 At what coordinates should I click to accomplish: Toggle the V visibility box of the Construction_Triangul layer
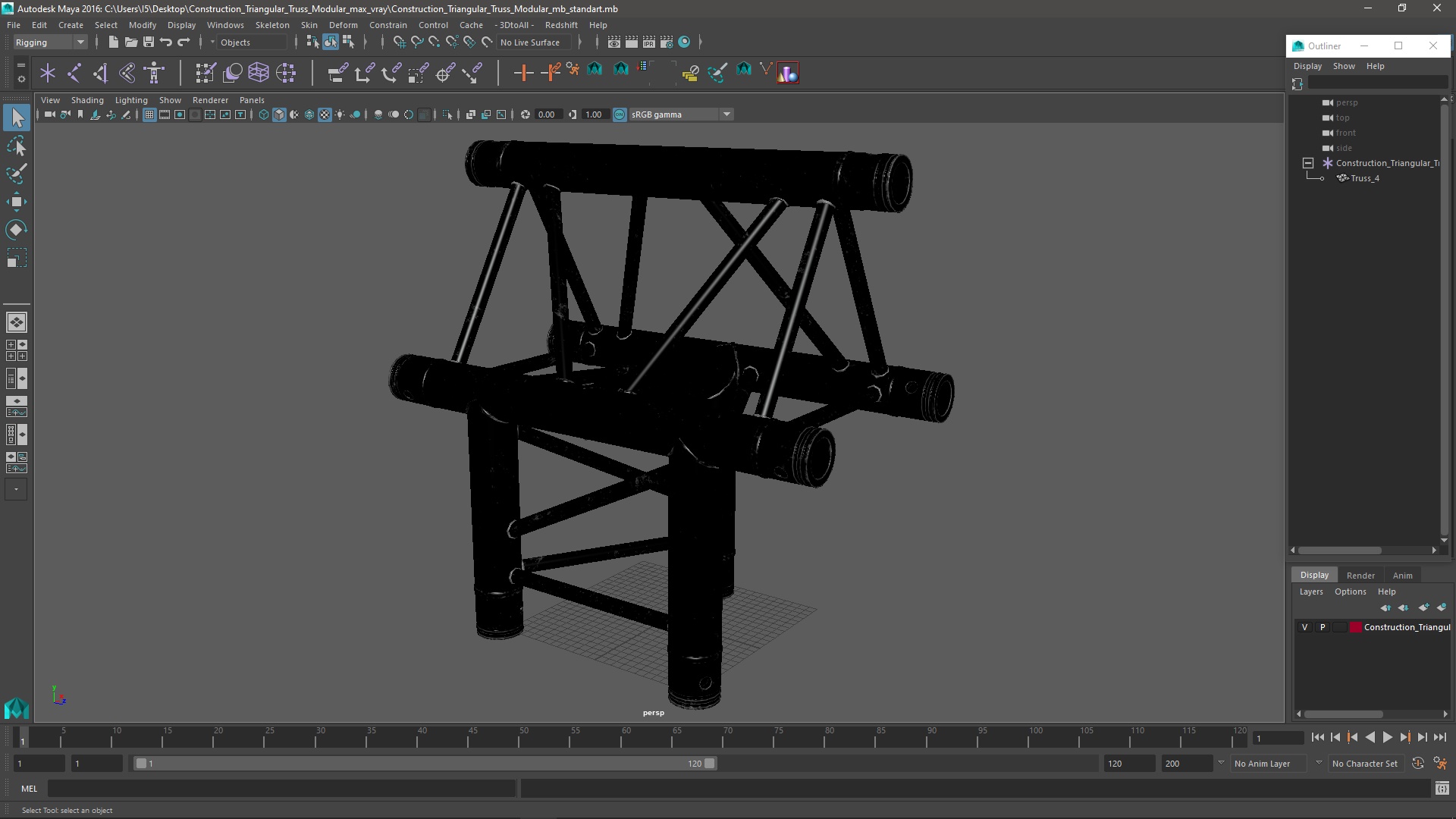click(1304, 627)
